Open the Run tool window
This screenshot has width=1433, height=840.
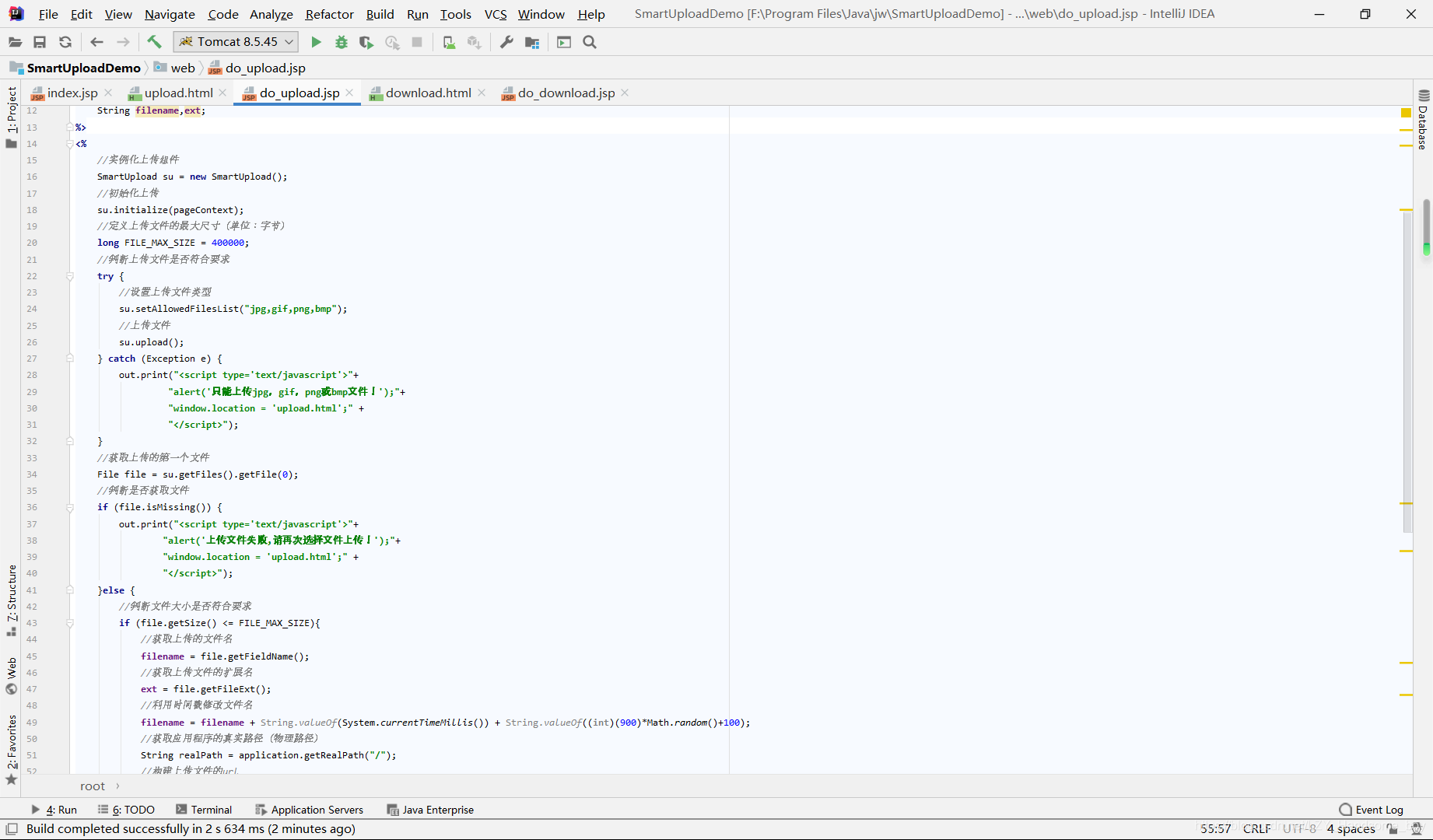point(54,810)
